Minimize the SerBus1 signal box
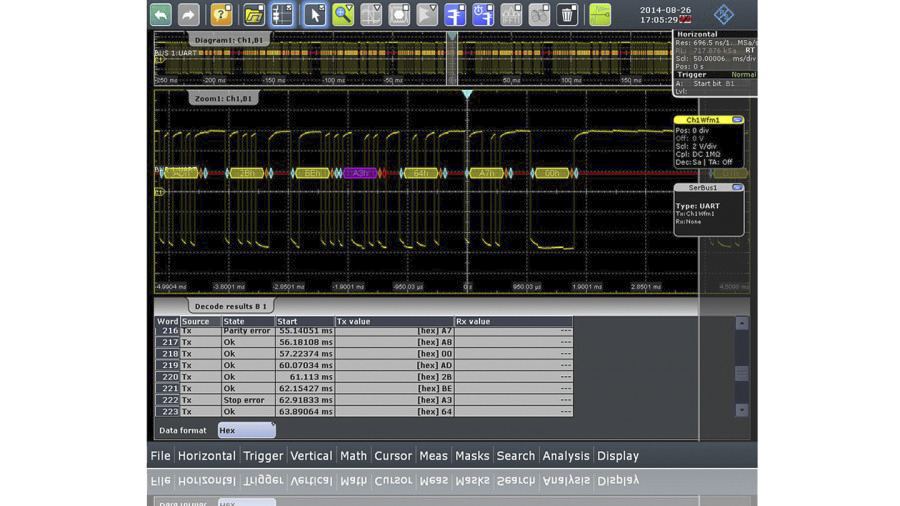 click(737, 187)
